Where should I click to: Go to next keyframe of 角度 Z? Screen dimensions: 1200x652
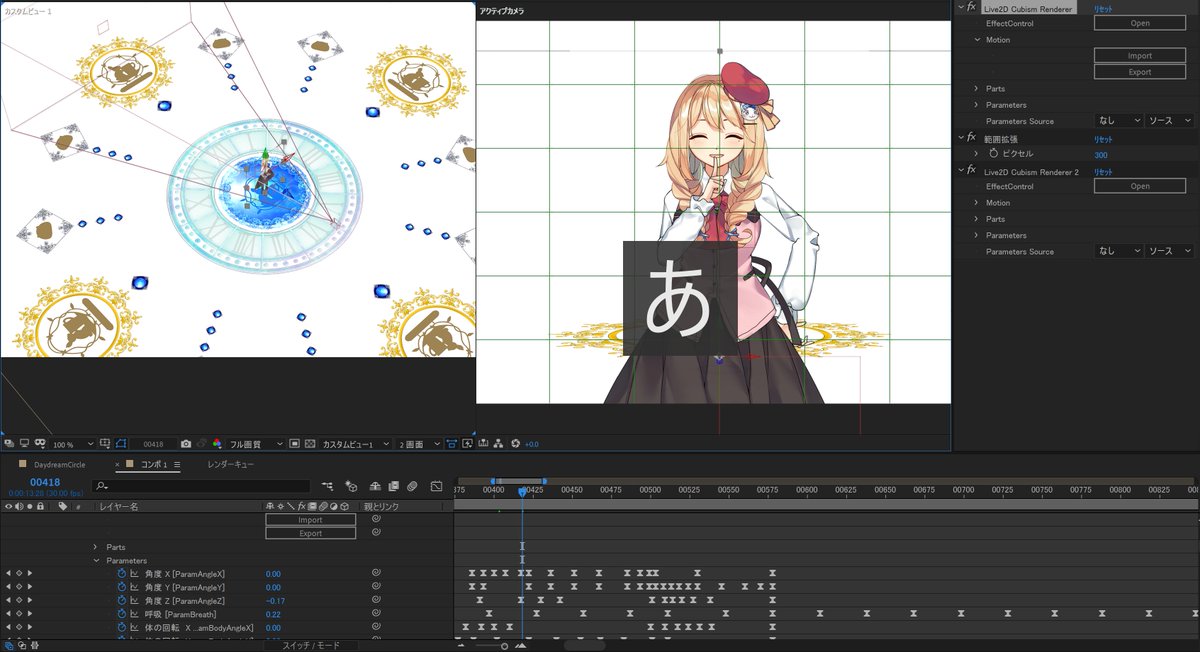pyautogui.click(x=29, y=600)
